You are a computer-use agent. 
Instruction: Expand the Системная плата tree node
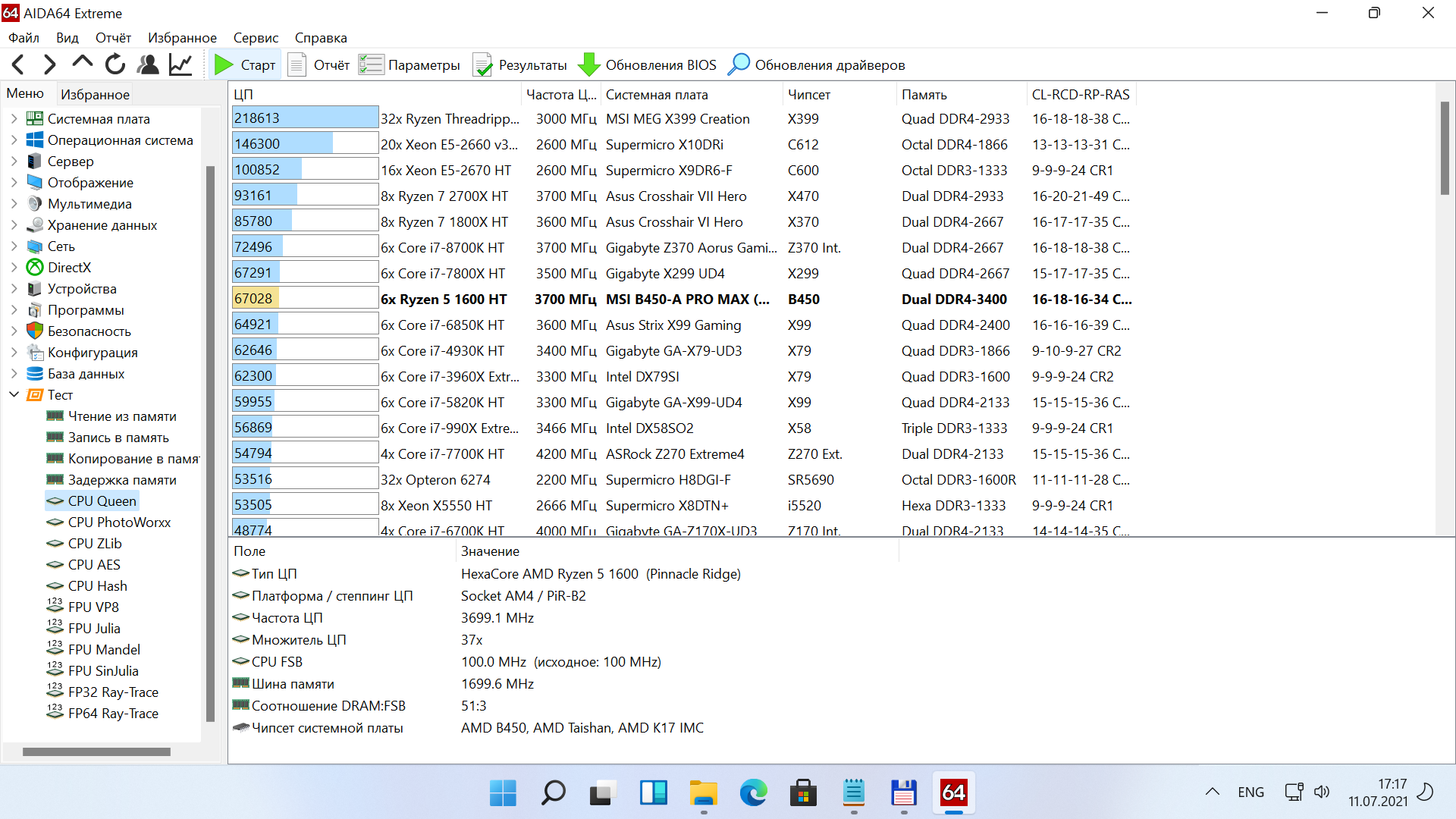click(x=14, y=119)
